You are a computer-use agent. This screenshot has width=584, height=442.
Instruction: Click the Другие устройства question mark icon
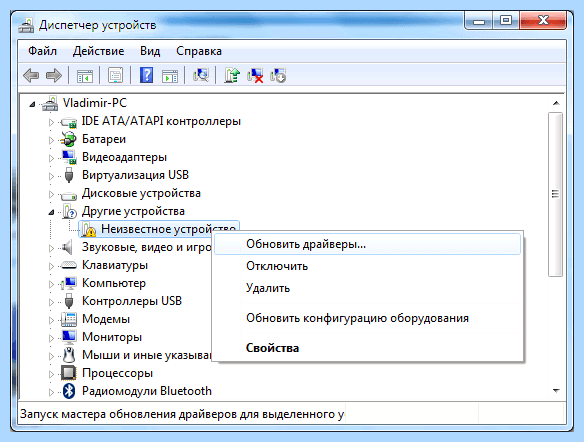coord(69,211)
